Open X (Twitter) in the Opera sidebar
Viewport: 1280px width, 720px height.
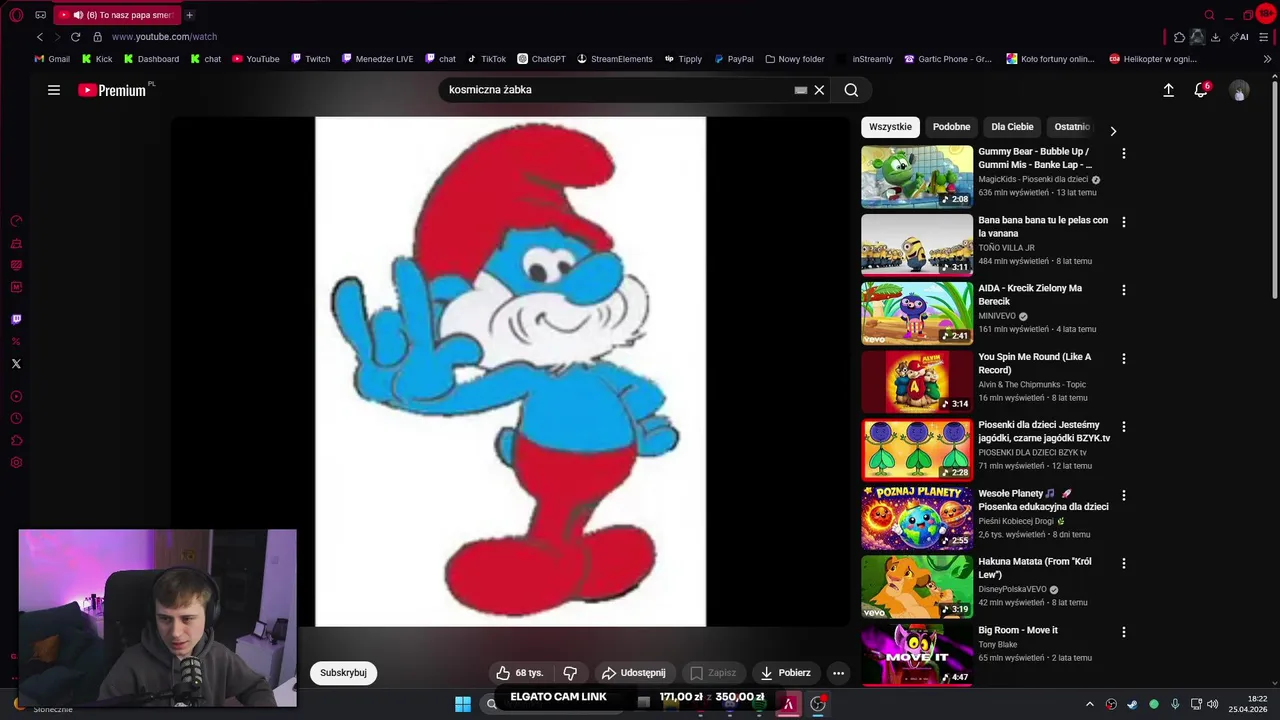point(16,364)
